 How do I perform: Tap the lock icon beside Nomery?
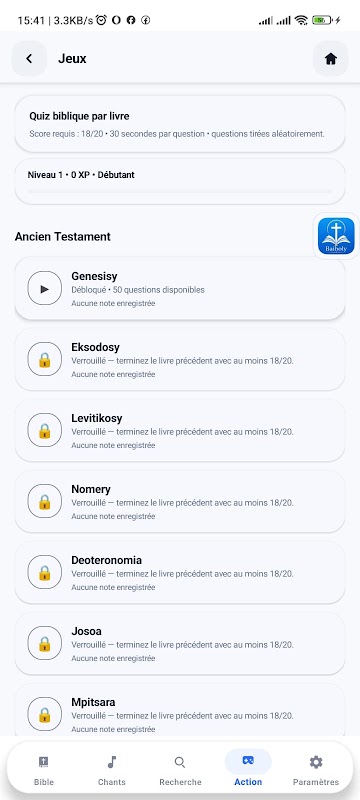pos(44,502)
